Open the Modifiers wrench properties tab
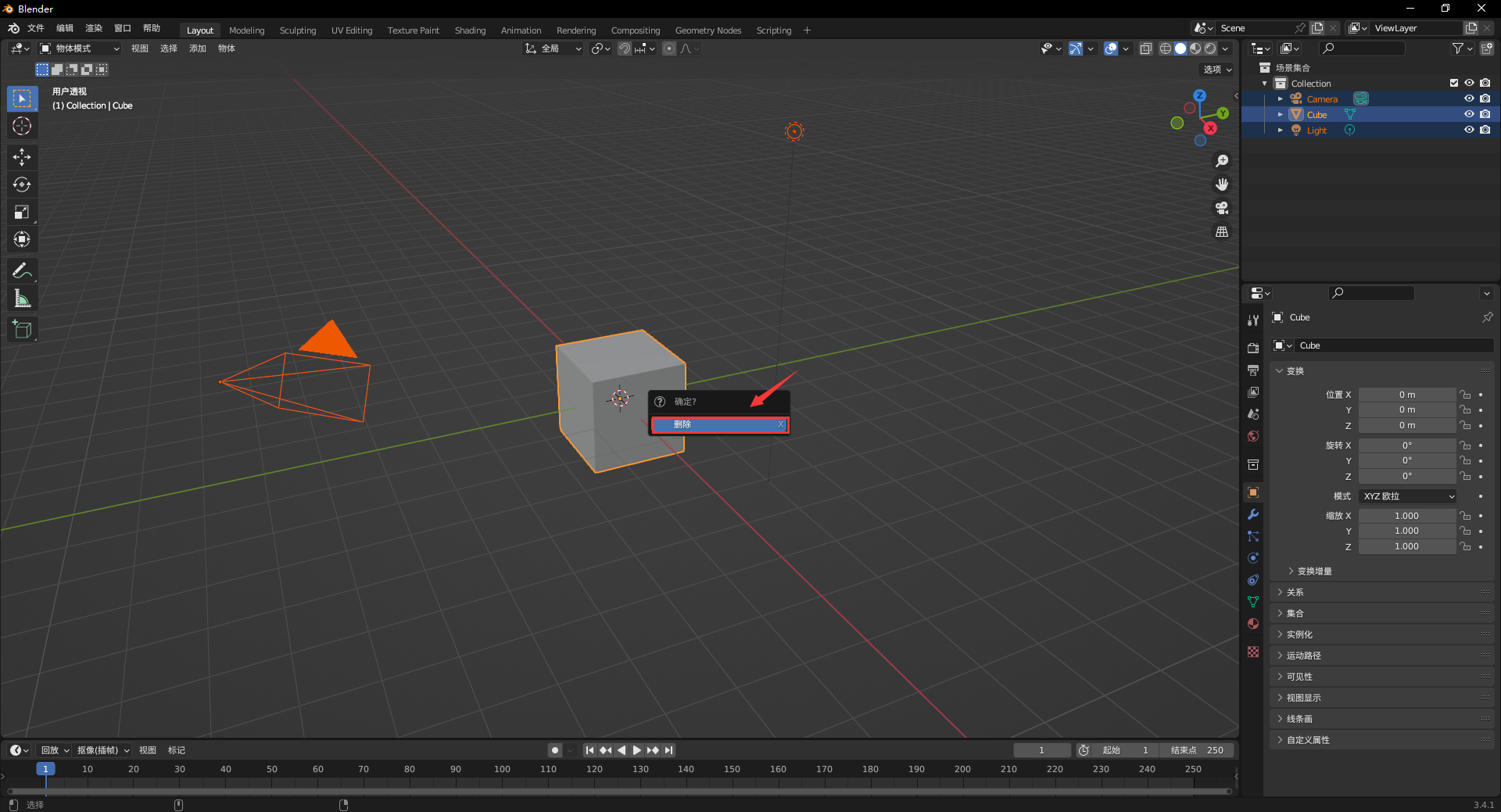Image resolution: width=1501 pixels, height=812 pixels. pos(1253,514)
